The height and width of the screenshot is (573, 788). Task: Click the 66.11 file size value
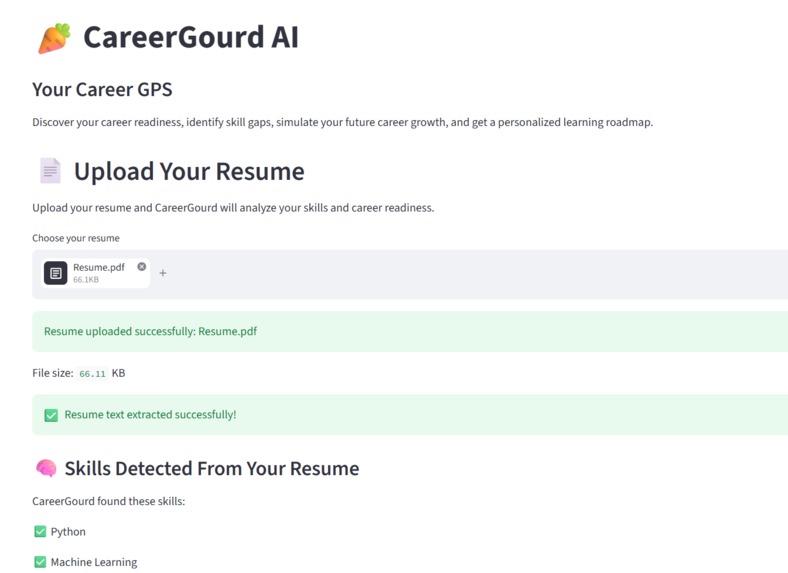coord(92,373)
